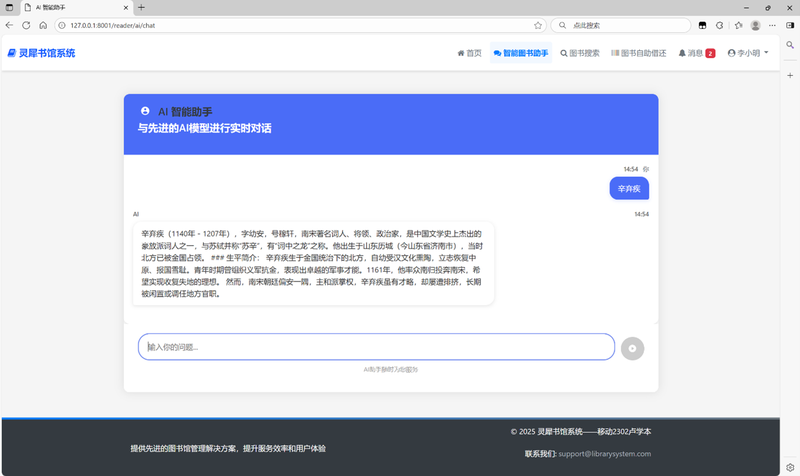Open the browser profile avatar

click(756, 25)
